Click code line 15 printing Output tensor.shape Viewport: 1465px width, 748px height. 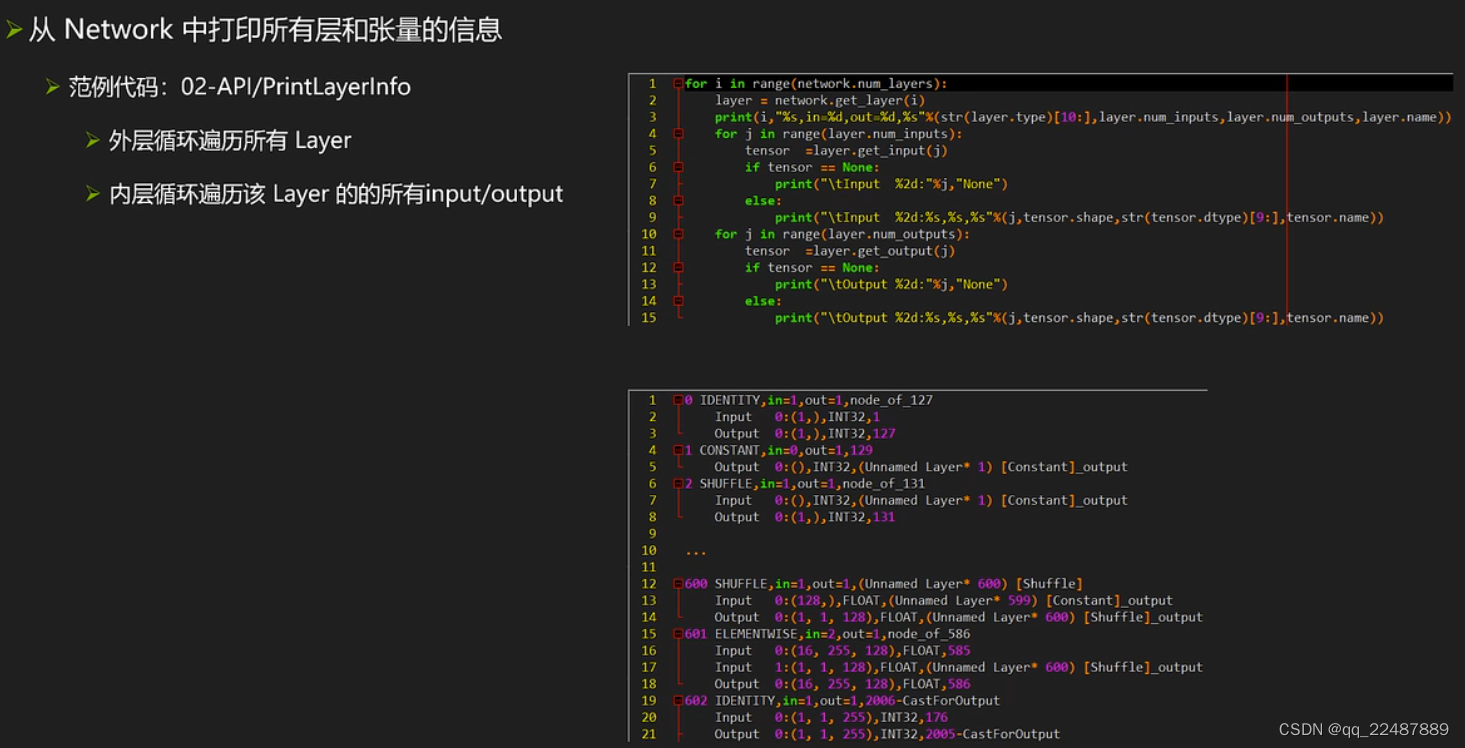click(x=1079, y=318)
